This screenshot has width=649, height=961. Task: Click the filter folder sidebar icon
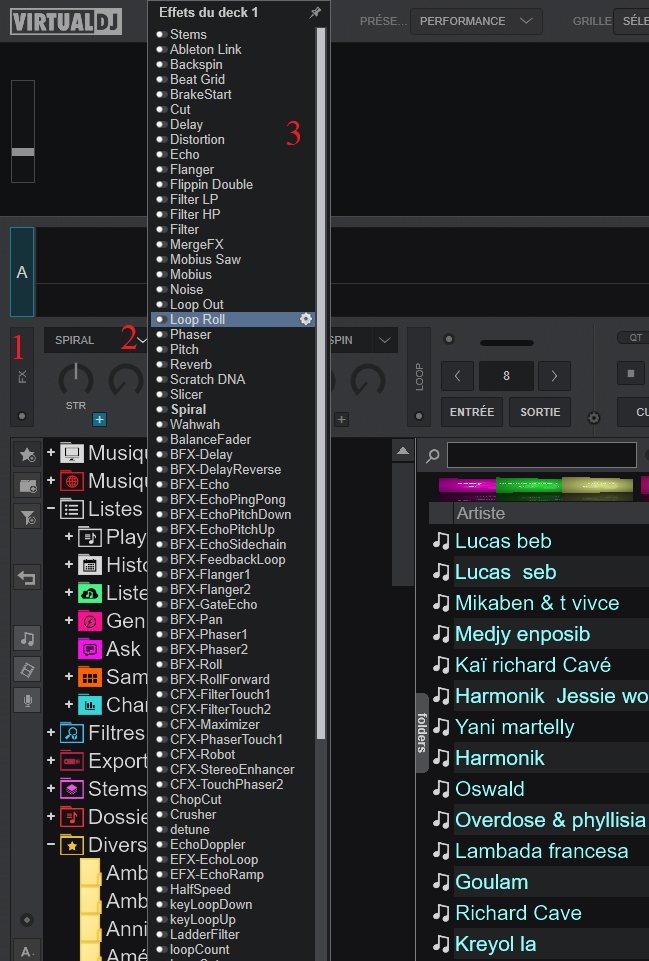pyautogui.click(x=27, y=517)
